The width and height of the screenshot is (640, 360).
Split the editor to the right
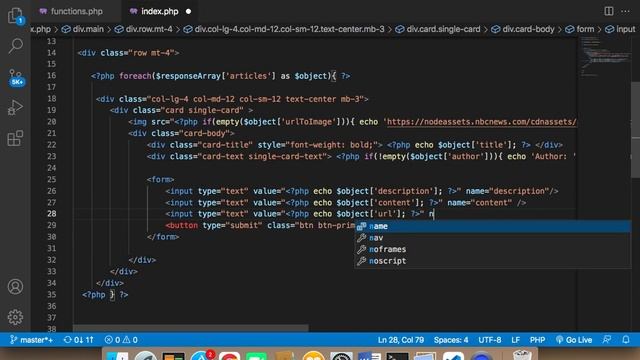609,11
